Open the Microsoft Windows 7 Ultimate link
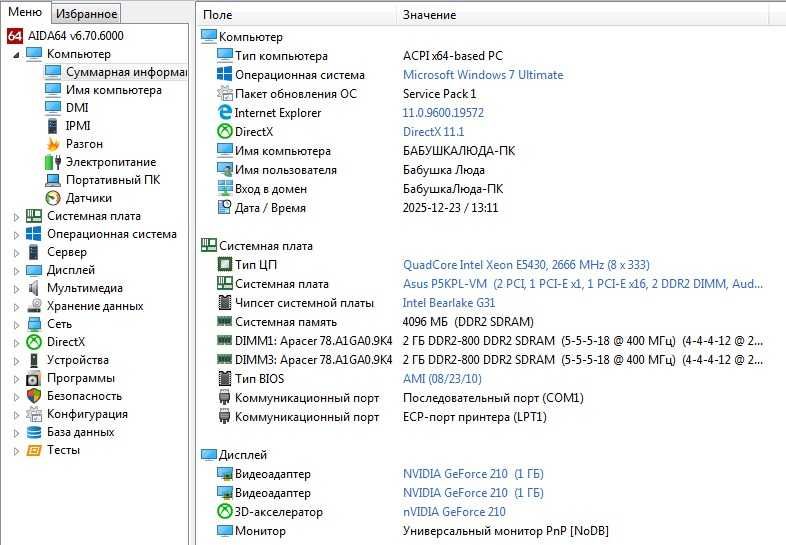The width and height of the screenshot is (786, 545). click(483, 75)
